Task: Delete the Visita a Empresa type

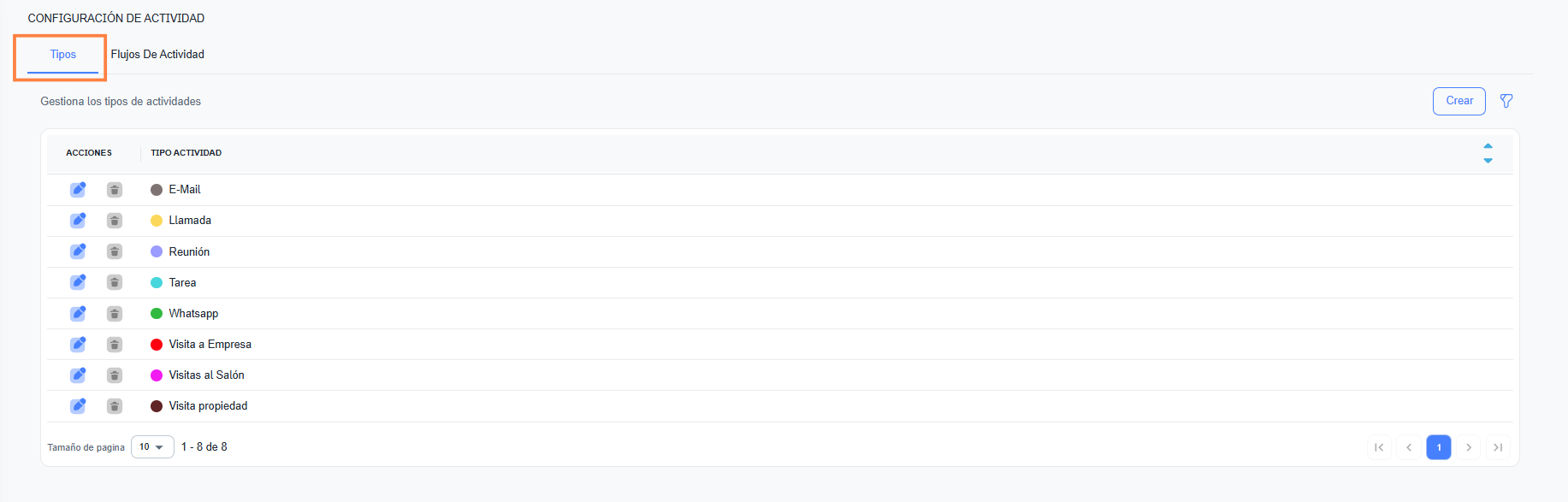Action: pyautogui.click(x=115, y=345)
